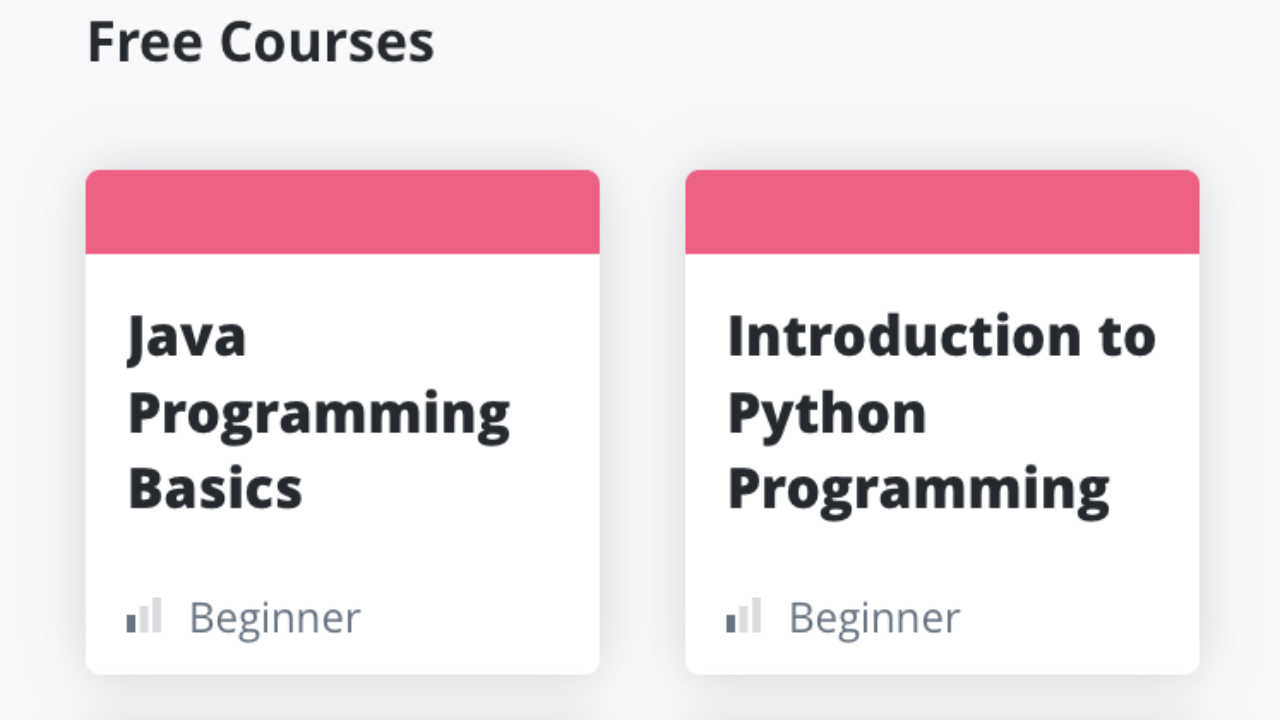The image size is (1280, 720).
Task: Click the word "Java" in the first card
Action: tap(187, 336)
